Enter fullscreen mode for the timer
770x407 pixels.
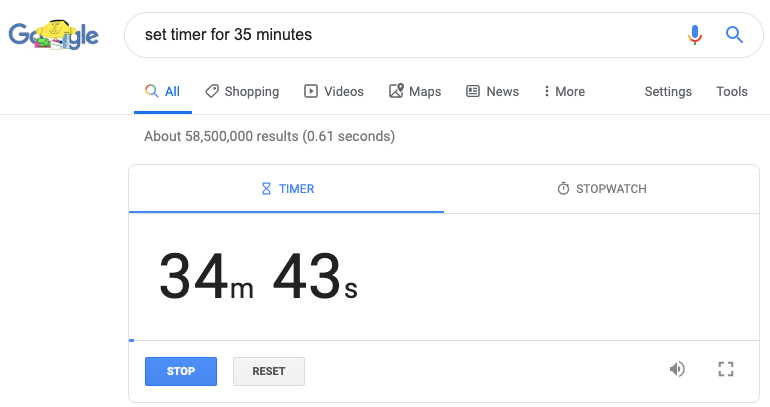pos(726,369)
